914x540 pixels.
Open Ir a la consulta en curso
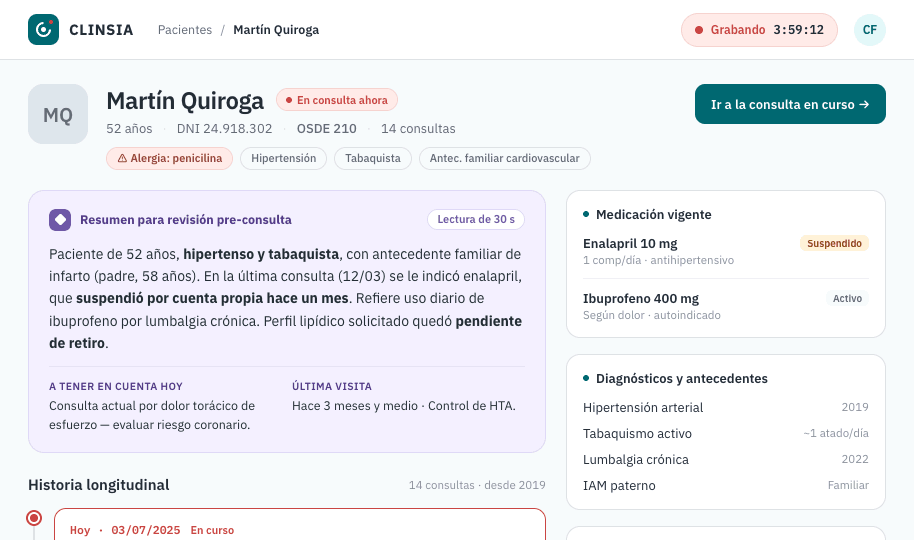[790, 104]
